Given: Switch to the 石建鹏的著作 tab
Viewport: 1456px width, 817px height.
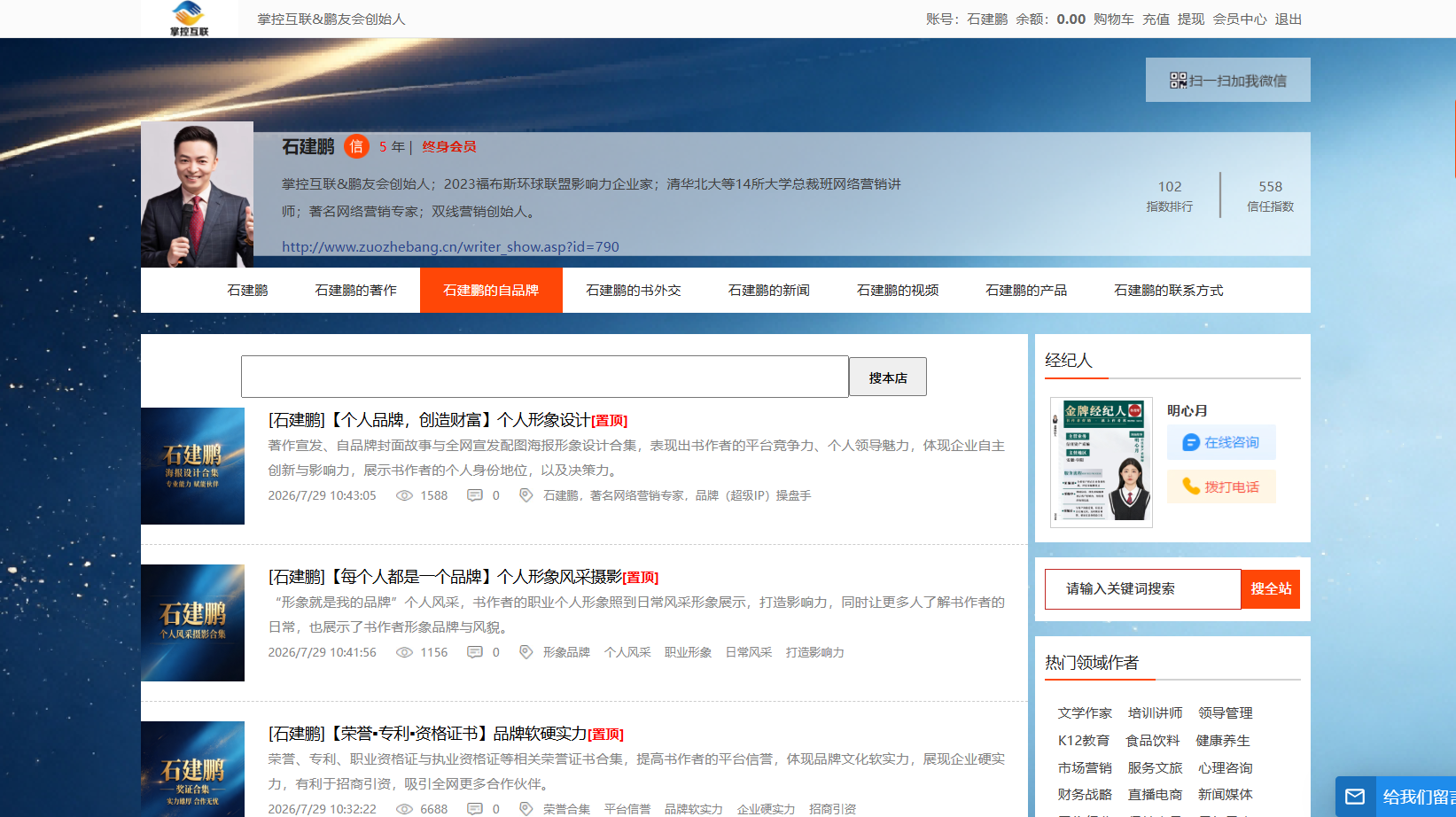Looking at the screenshot, I should (x=355, y=291).
